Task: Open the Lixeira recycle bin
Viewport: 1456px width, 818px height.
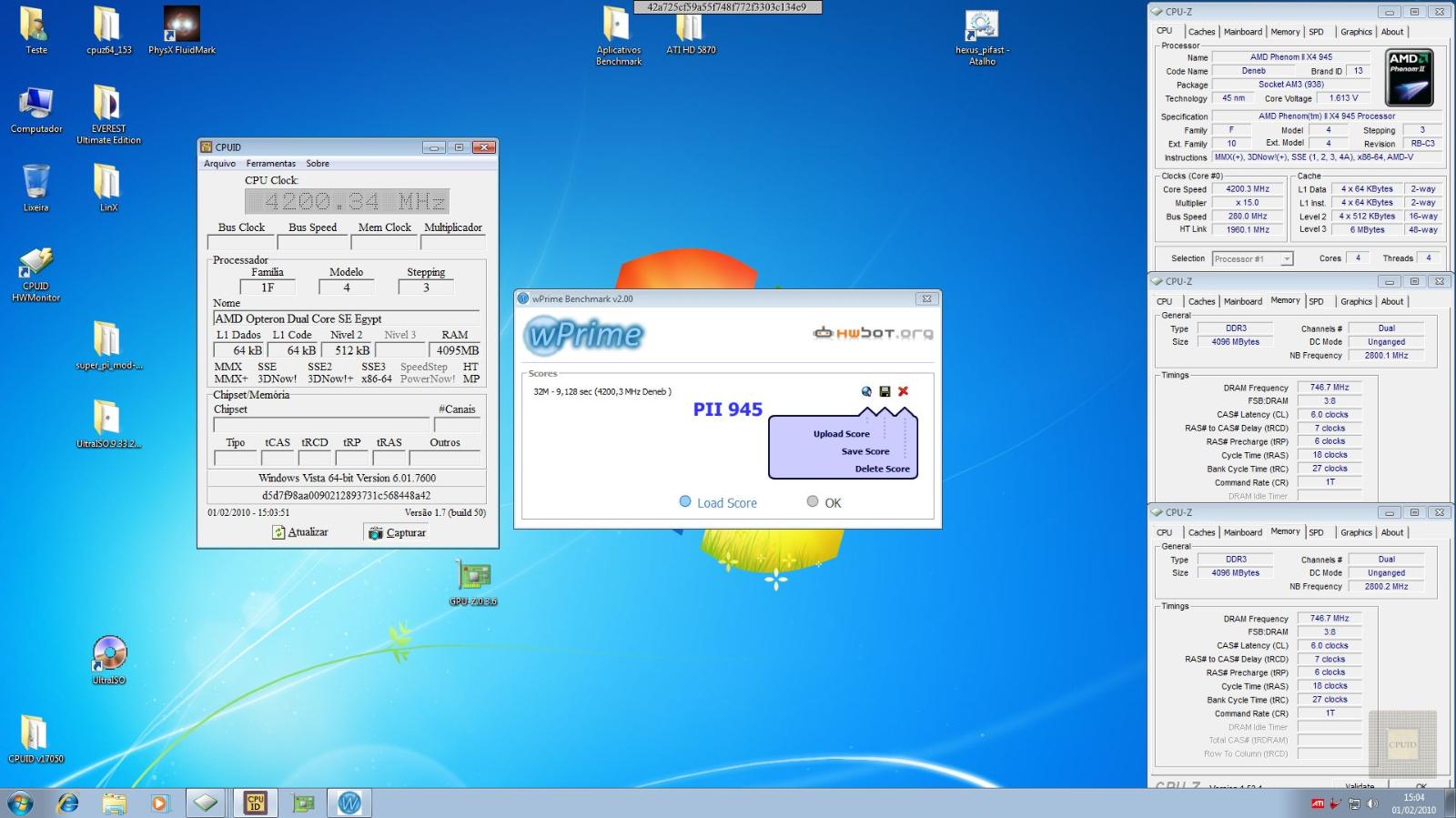Action: (x=35, y=187)
